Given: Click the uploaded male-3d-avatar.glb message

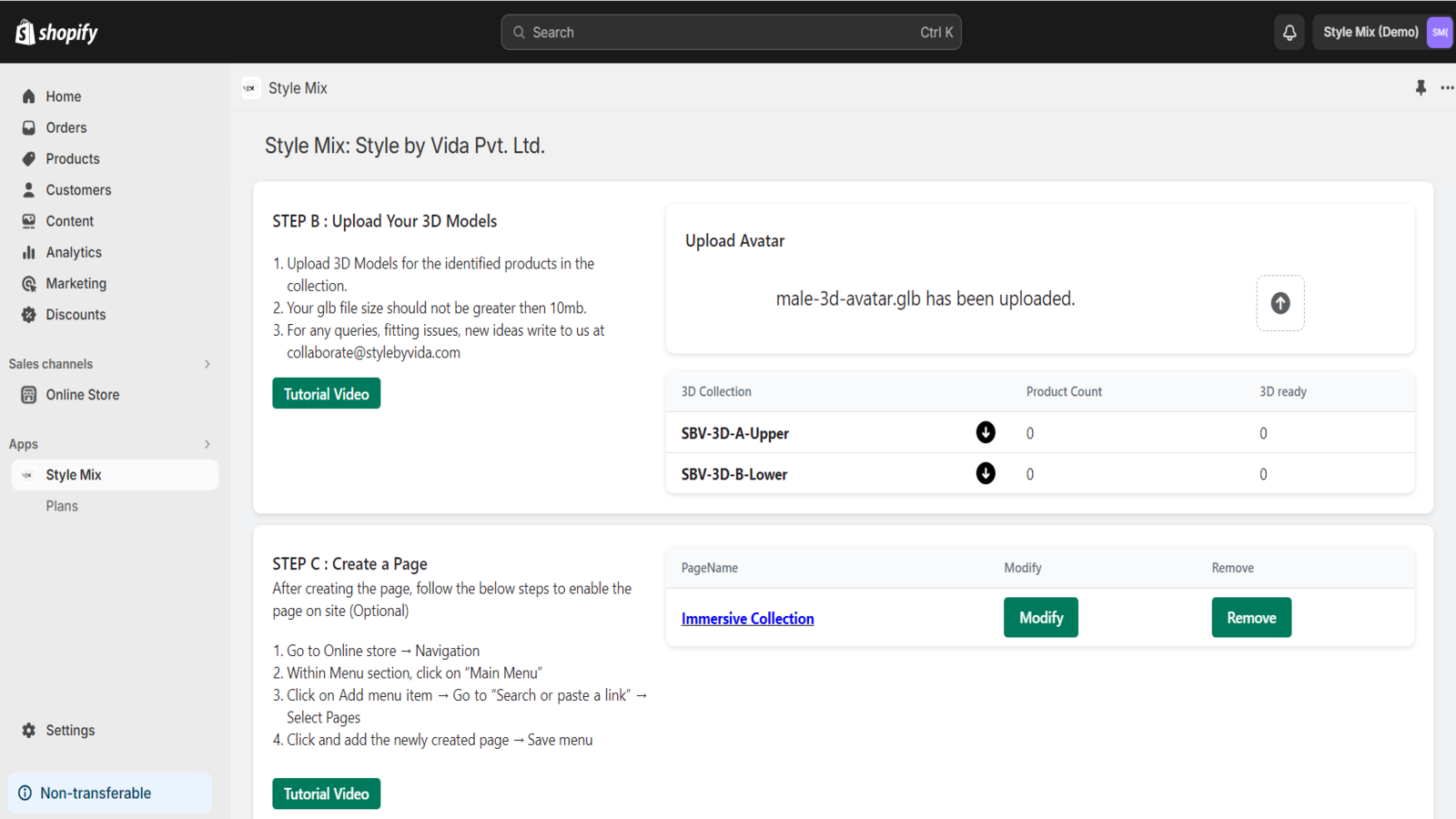Looking at the screenshot, I should (925, 299).
